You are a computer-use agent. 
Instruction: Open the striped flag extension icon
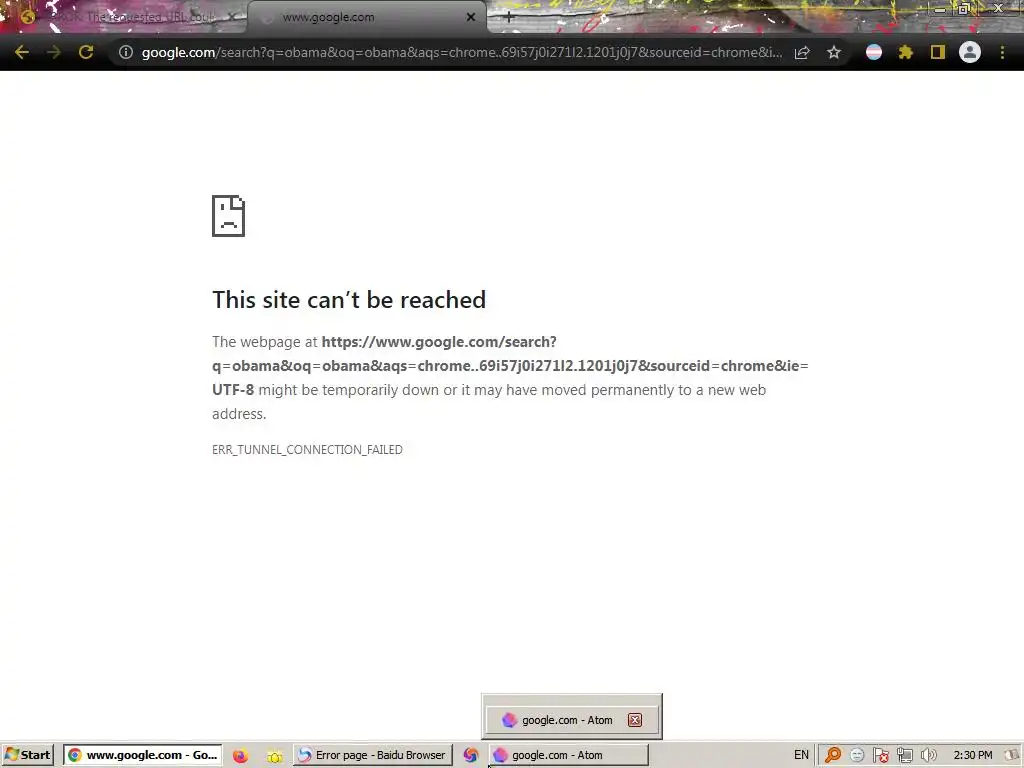point(874,52)
